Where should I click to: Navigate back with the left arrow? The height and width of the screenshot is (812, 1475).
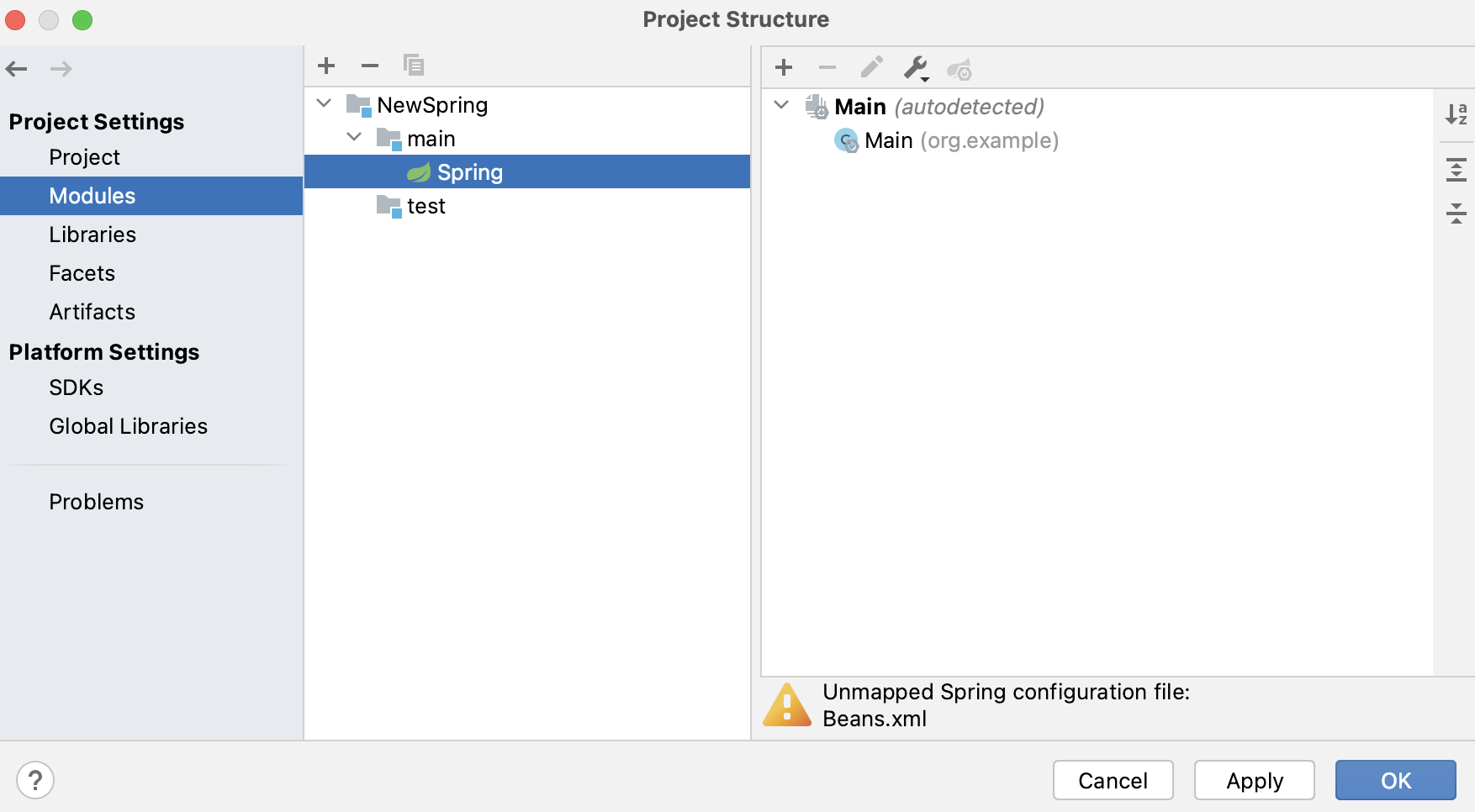[x=17, y=69]
